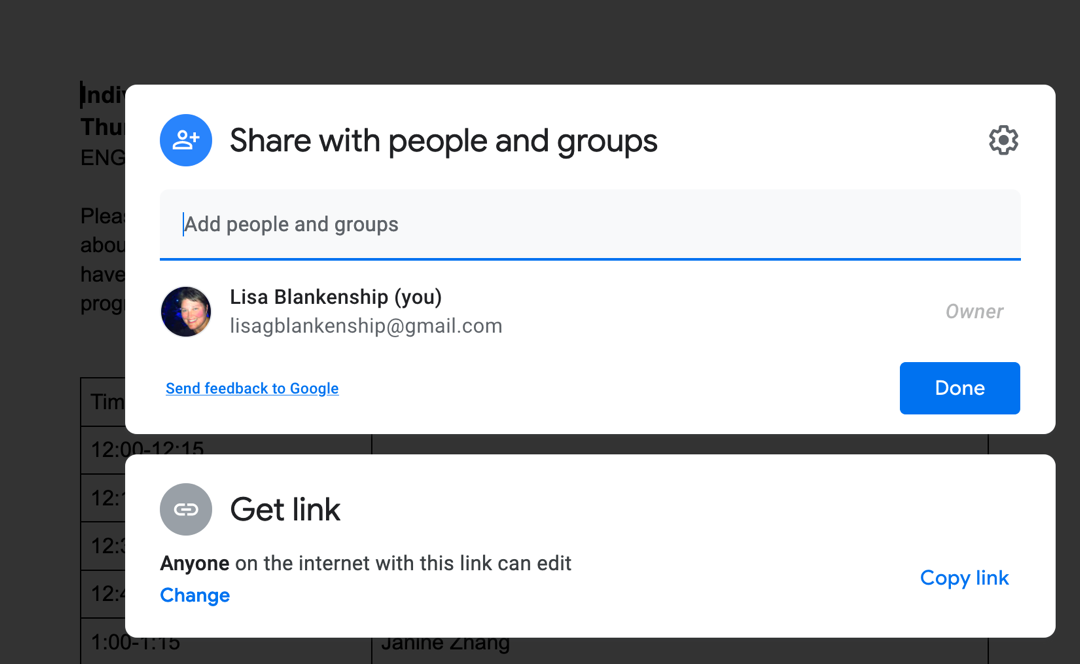The width and height of the screenshot is (1080, 664).
Task: Focus the Add people and groups field
Action: (x=590, y=225)
